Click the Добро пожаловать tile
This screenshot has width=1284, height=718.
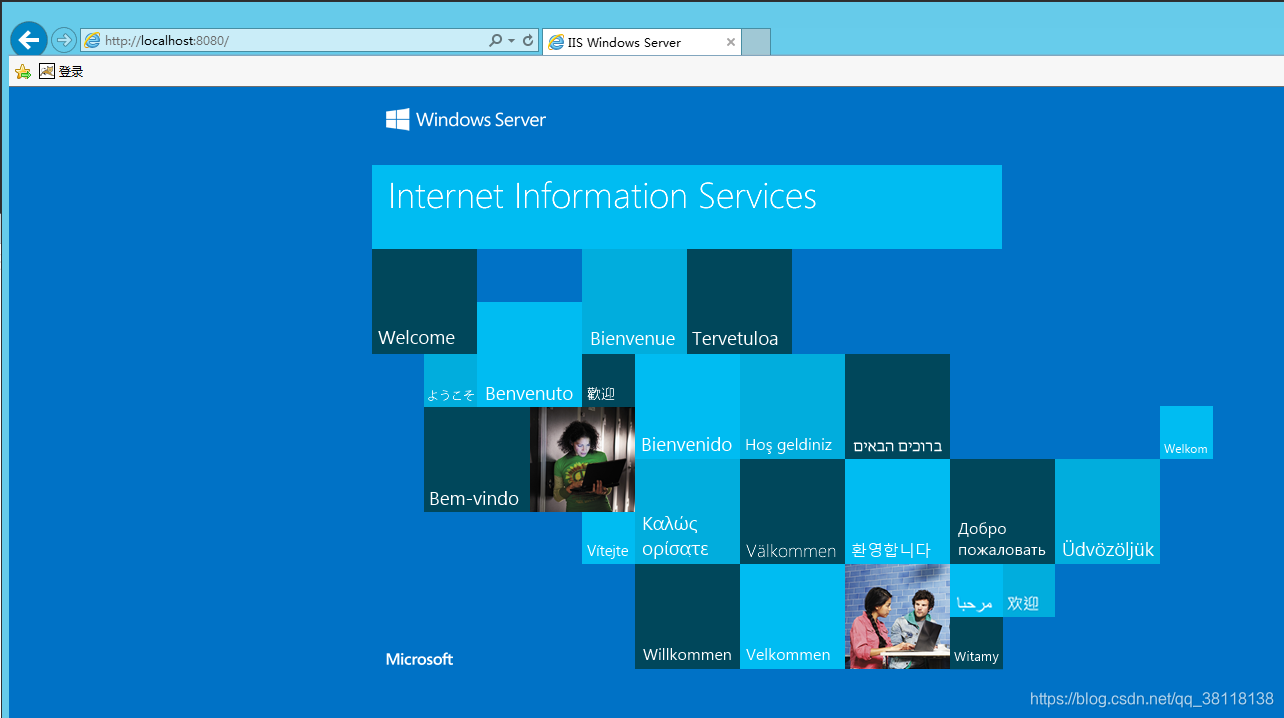pos(1002,511)
